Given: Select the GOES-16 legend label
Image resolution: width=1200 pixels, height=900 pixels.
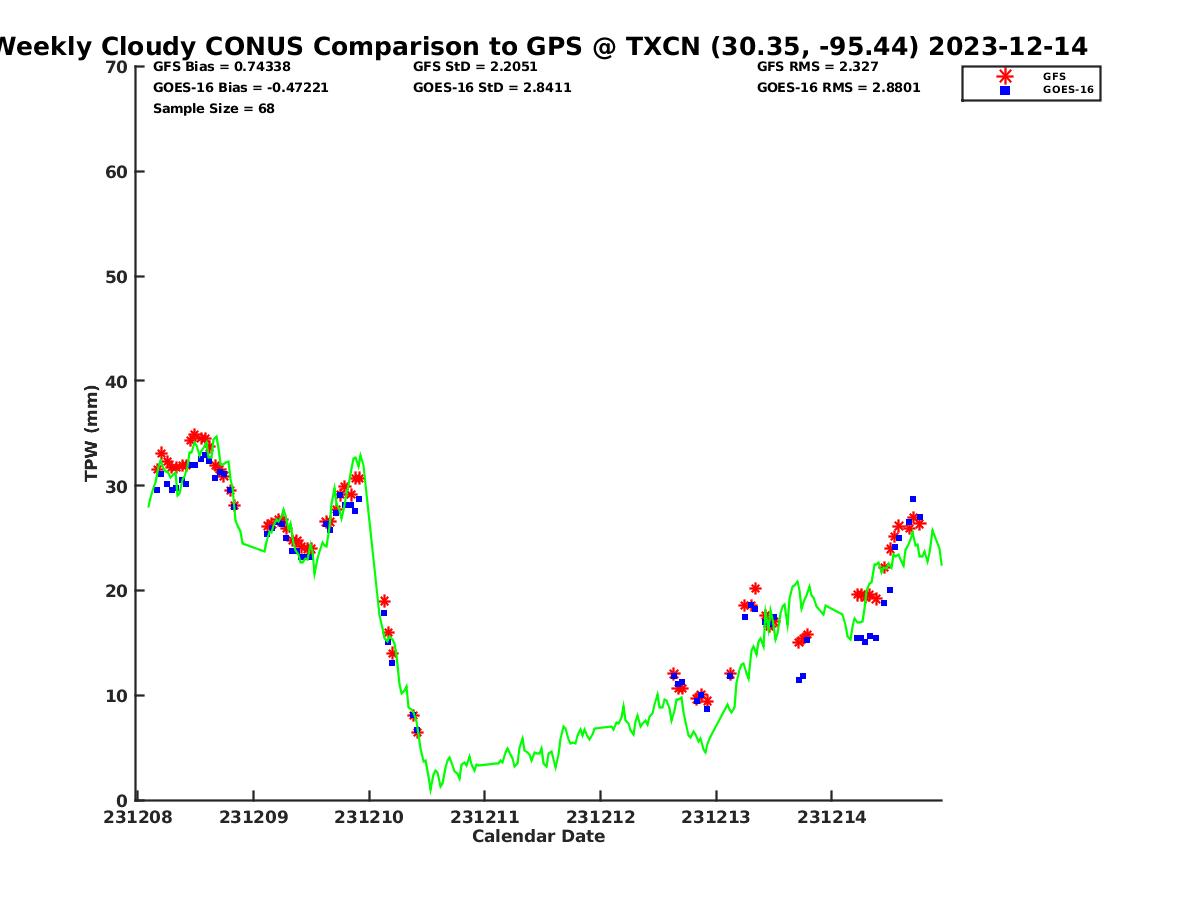Looking at the screenshot, I should pos(1068,90).
